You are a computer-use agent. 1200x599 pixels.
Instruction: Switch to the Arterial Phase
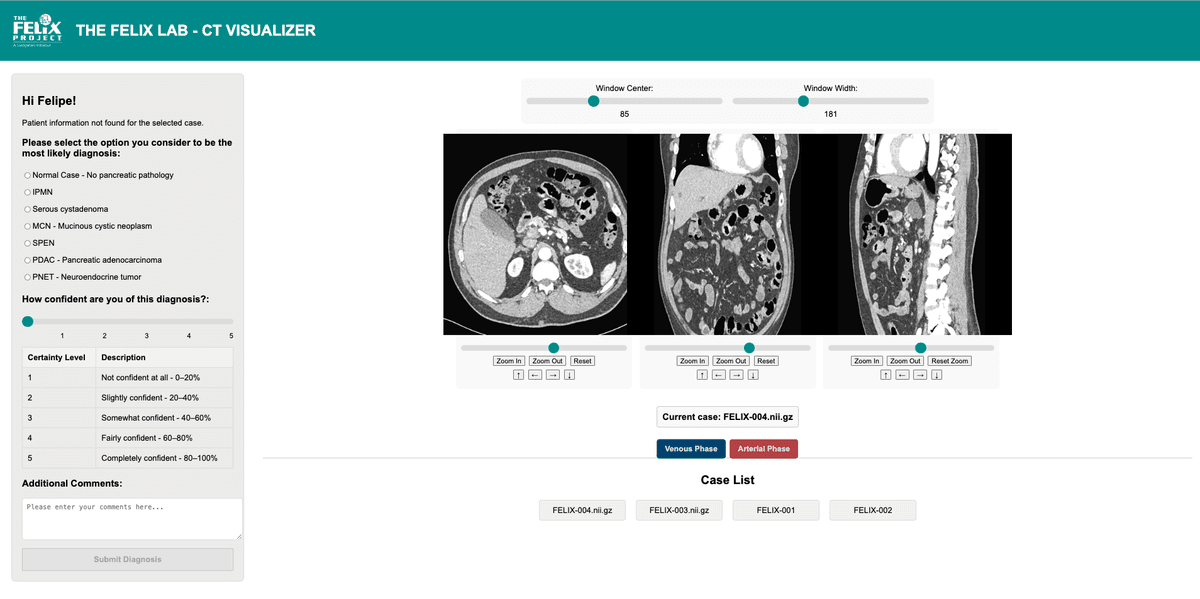[x=764, y=449]
